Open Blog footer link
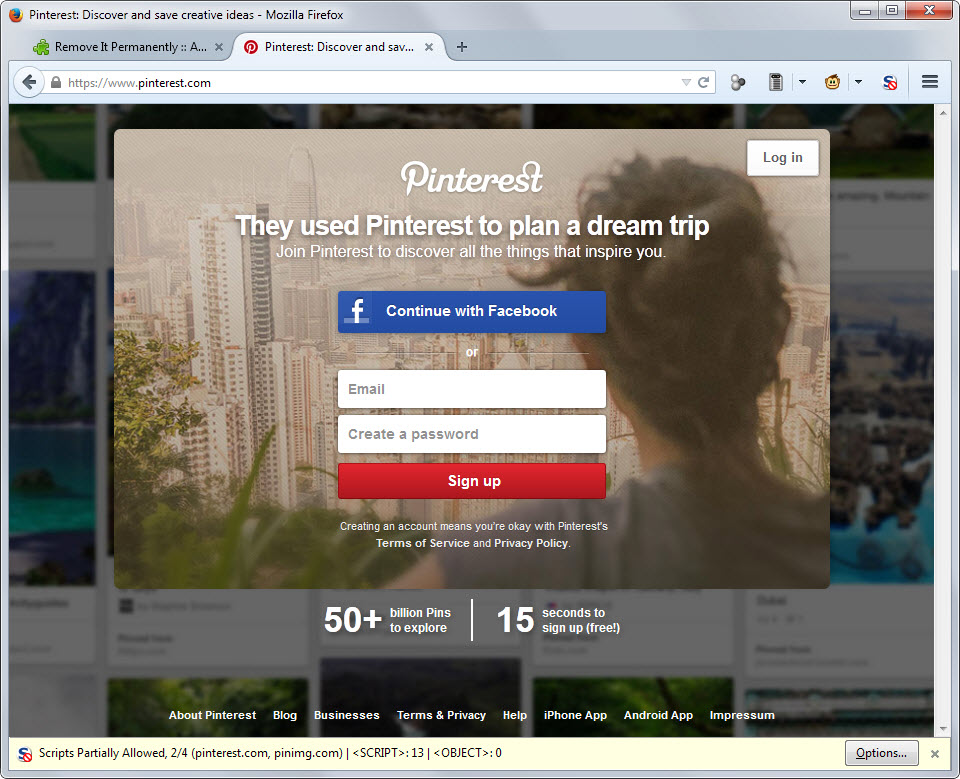 pos(285,715)
